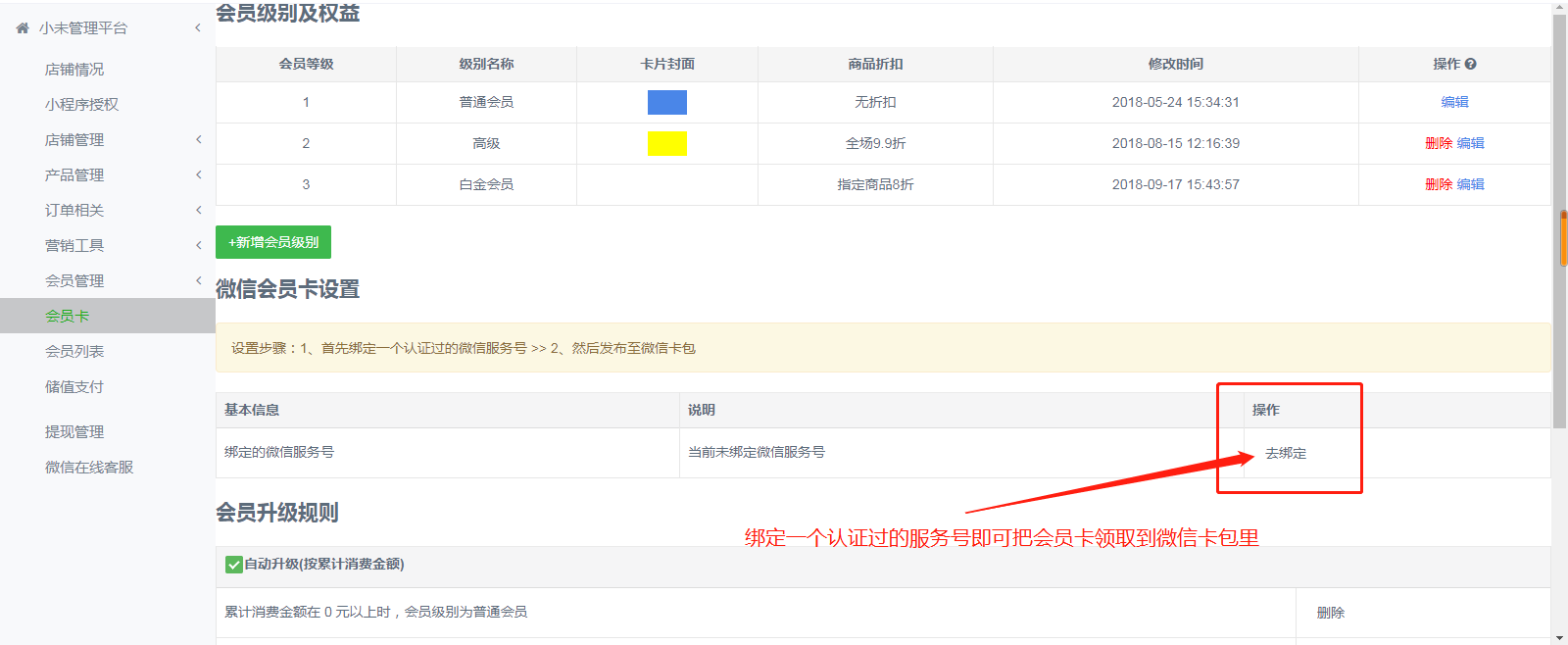Delete the 高级 member level
Viewport: 1568px width, 645px height.
pyautogui.click(x=1439, y=143)
